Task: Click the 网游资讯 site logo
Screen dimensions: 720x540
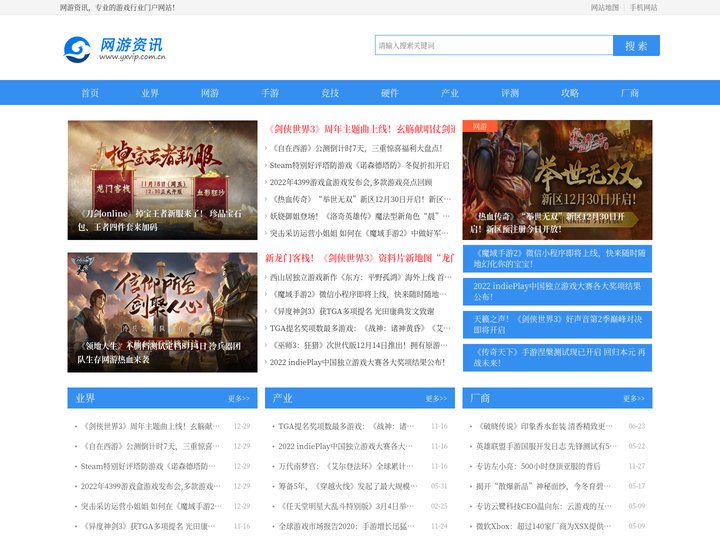Action: pos(115,49)
